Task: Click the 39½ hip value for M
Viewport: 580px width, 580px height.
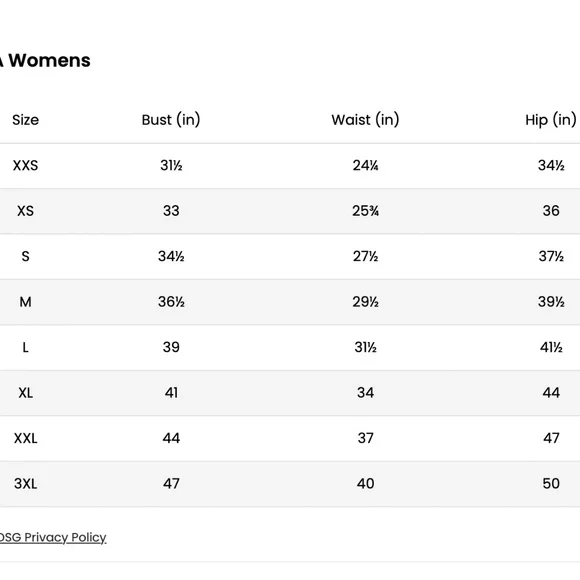Action: coord(551,302)
